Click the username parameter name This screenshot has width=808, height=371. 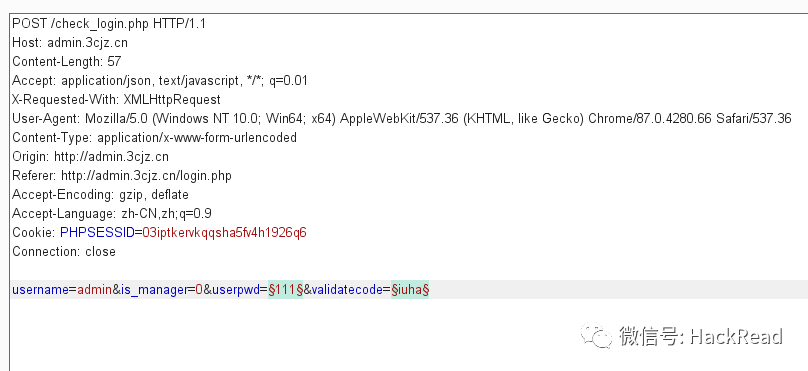[x=40, y=290]
